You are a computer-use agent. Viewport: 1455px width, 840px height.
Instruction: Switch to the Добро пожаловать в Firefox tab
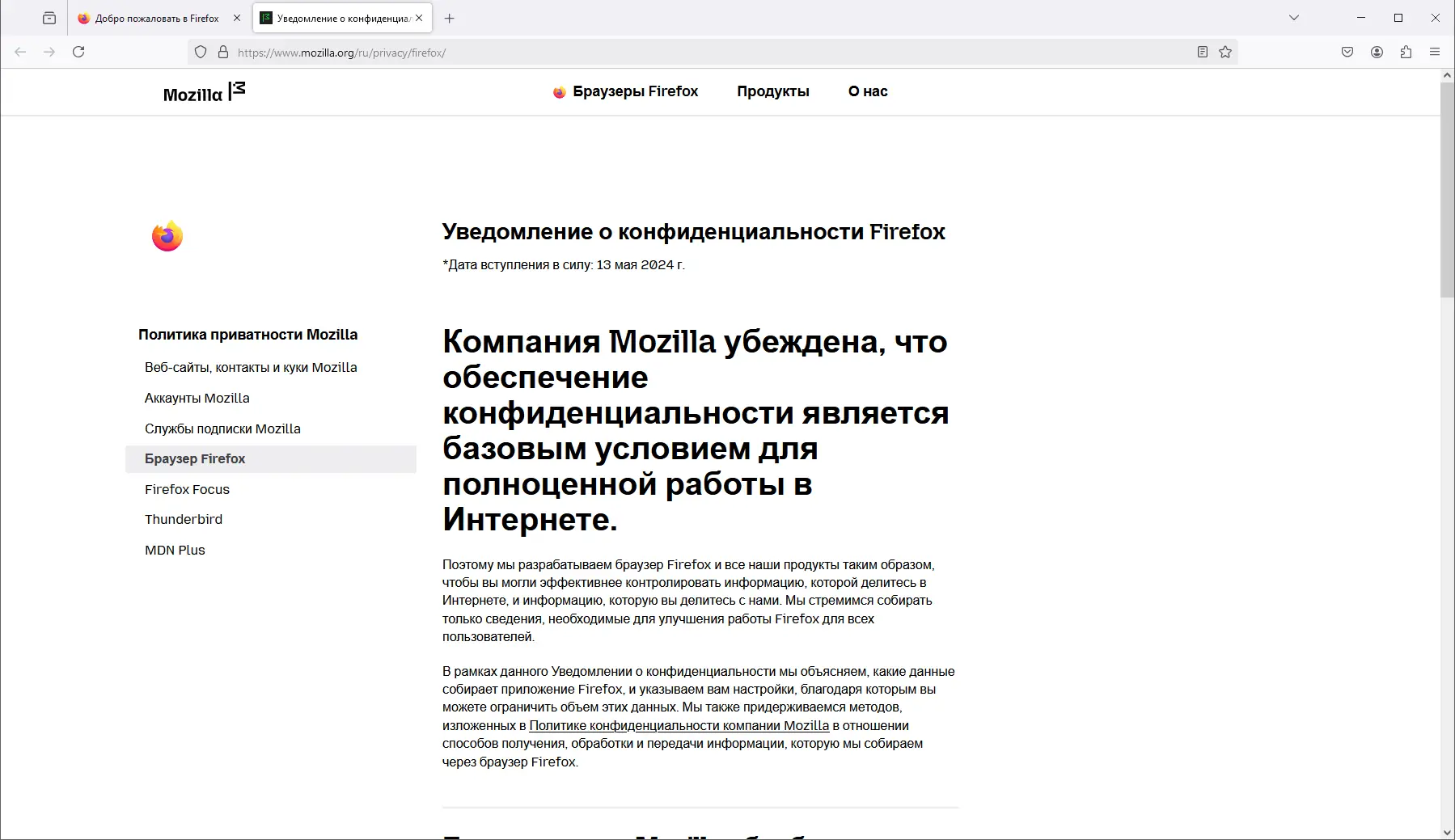[x=154, y=17]
